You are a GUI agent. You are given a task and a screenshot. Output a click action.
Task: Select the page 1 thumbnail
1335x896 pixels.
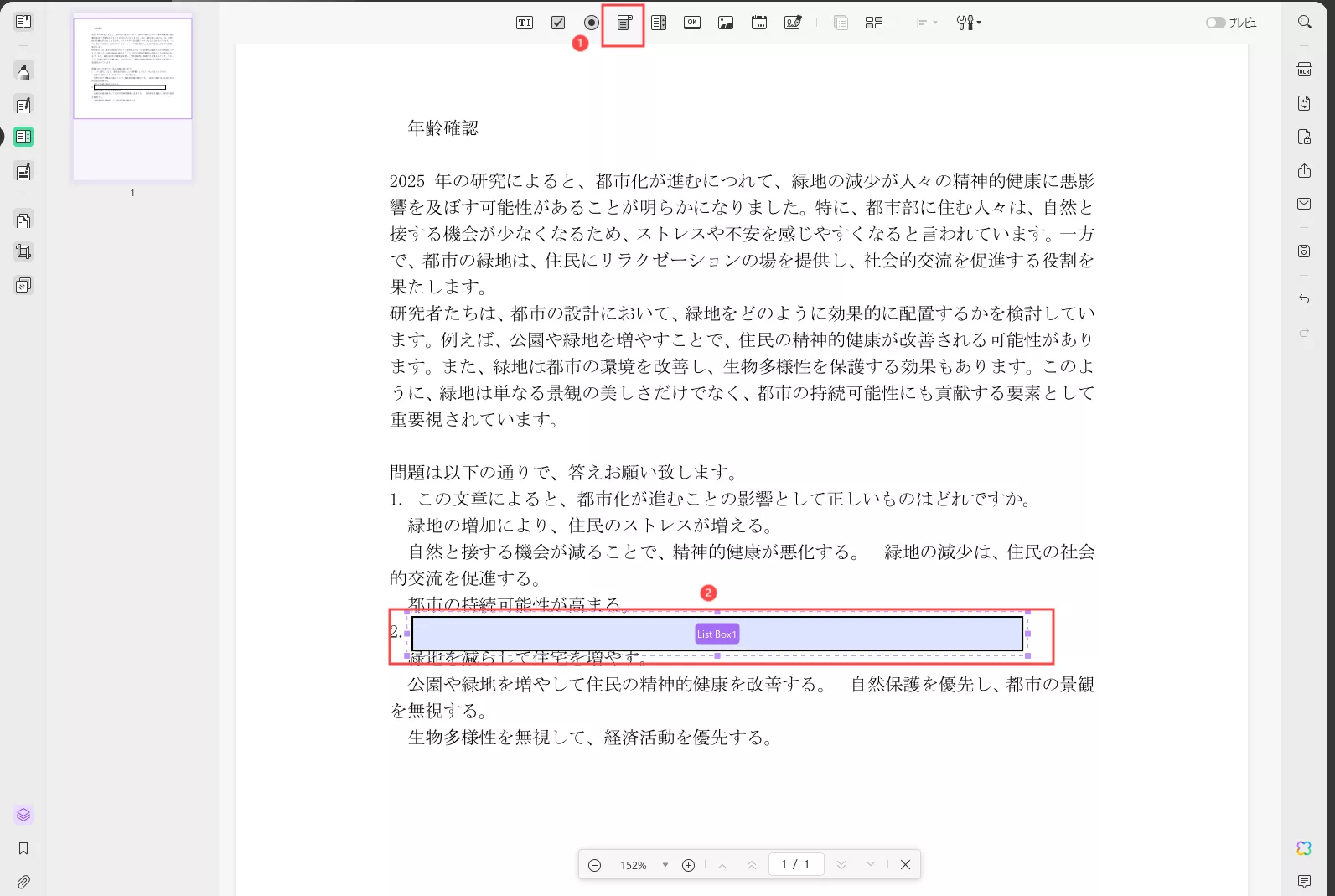point(132,99)
